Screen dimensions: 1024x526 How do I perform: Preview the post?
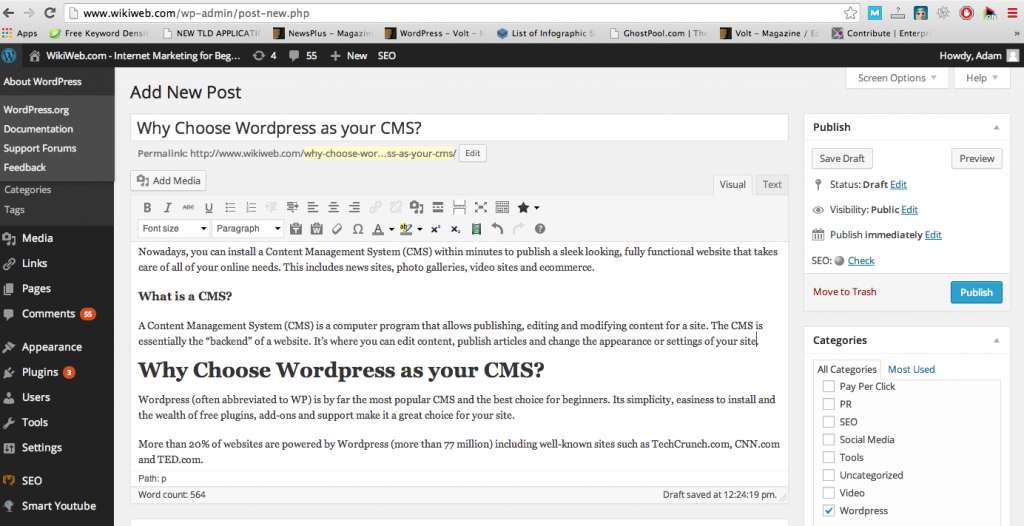(x=976, y=158)
